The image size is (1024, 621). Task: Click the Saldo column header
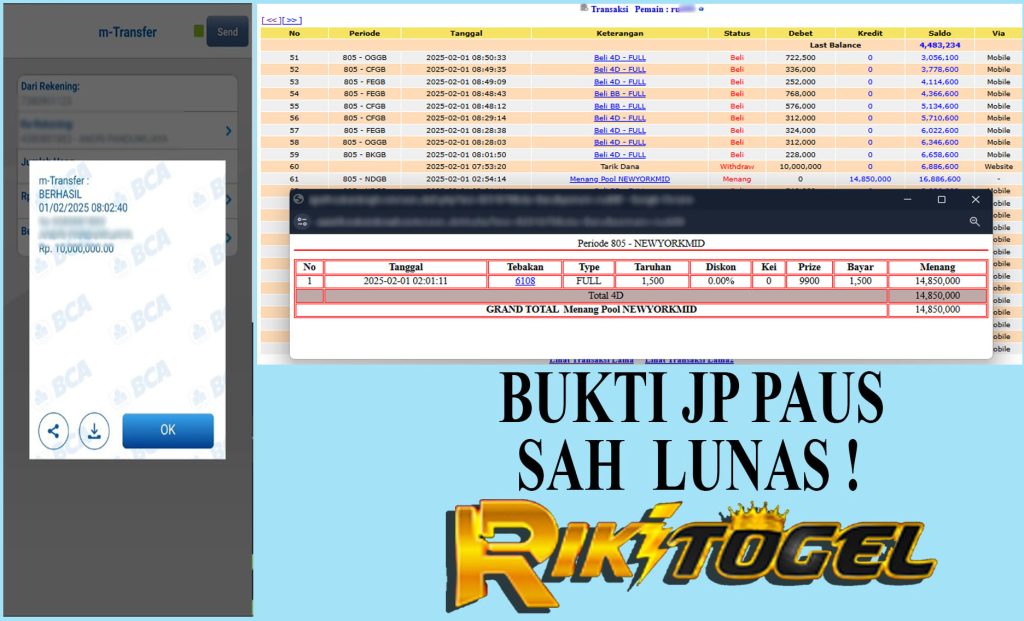[x=940, y=33]
